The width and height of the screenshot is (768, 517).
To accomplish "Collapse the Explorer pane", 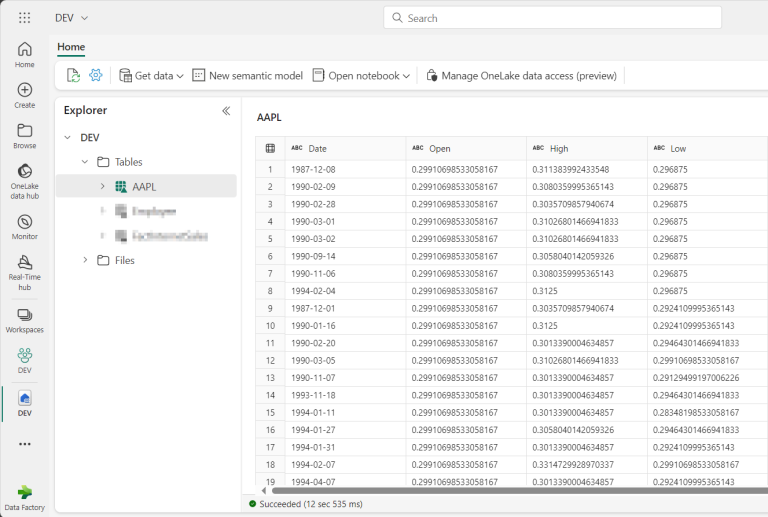I will click(226, 111).
